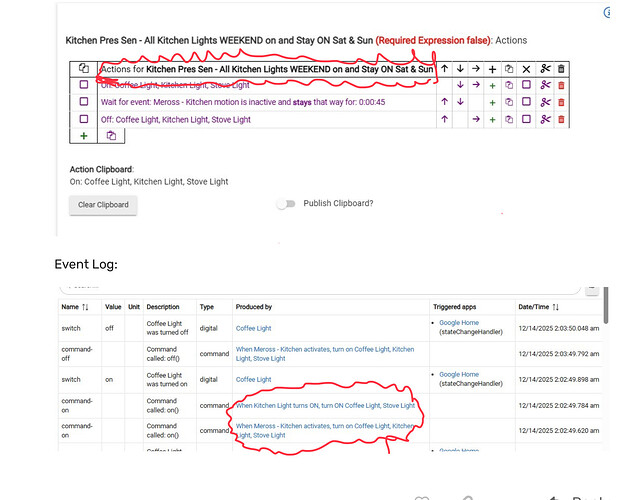Indent the 'Off: Coffee Light' action with right arrow
This screenshot has height=500, width=638.
click(x=476, y=119)
